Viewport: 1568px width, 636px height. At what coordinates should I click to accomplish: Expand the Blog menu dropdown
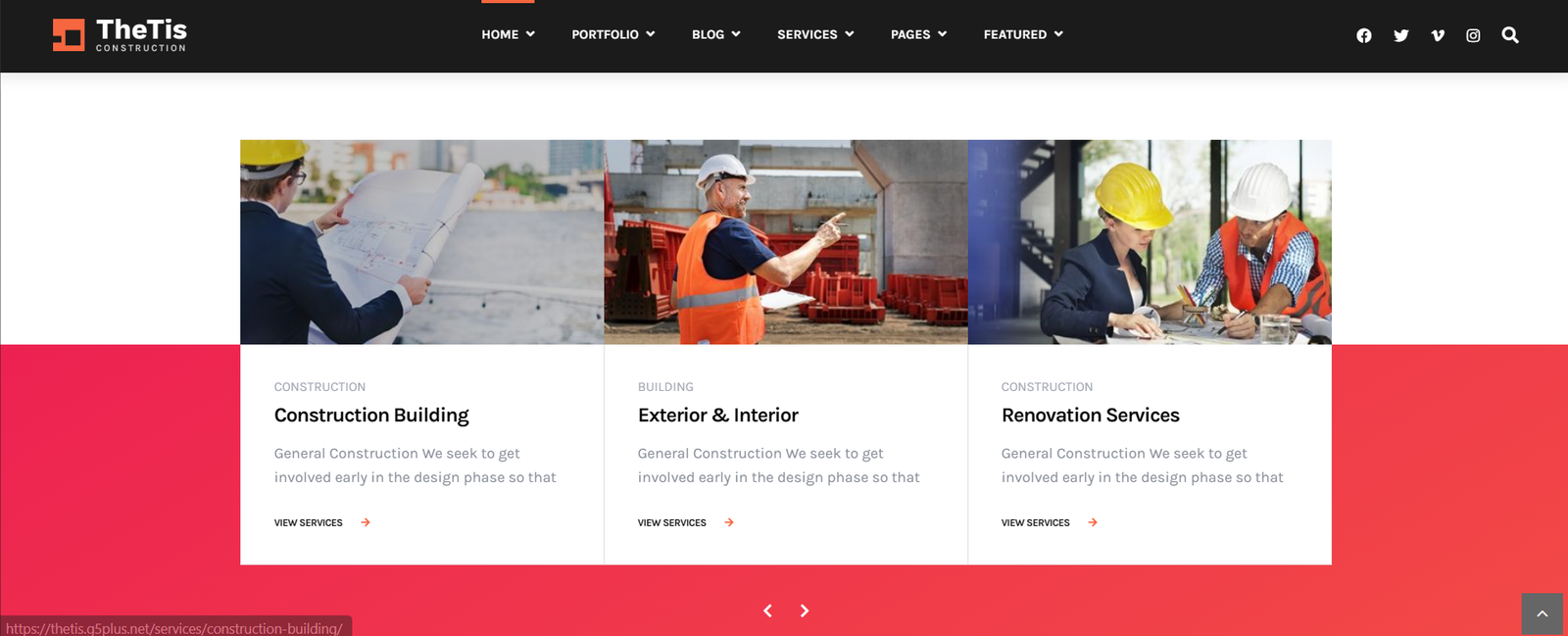coord(715,34)
